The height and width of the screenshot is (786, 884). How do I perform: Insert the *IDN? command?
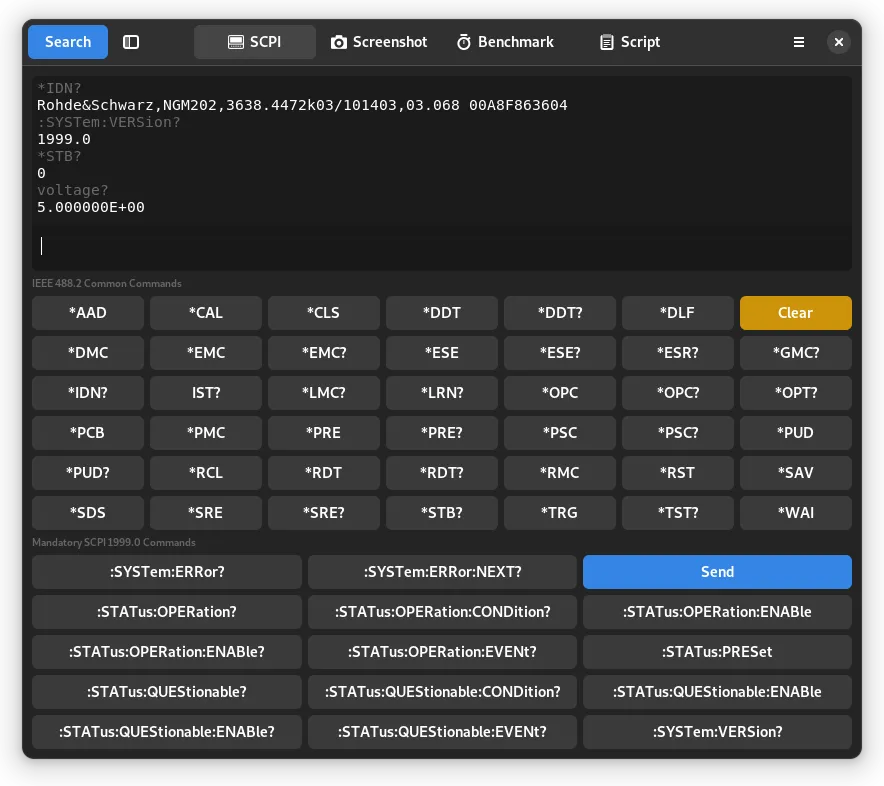click(88, 393)
